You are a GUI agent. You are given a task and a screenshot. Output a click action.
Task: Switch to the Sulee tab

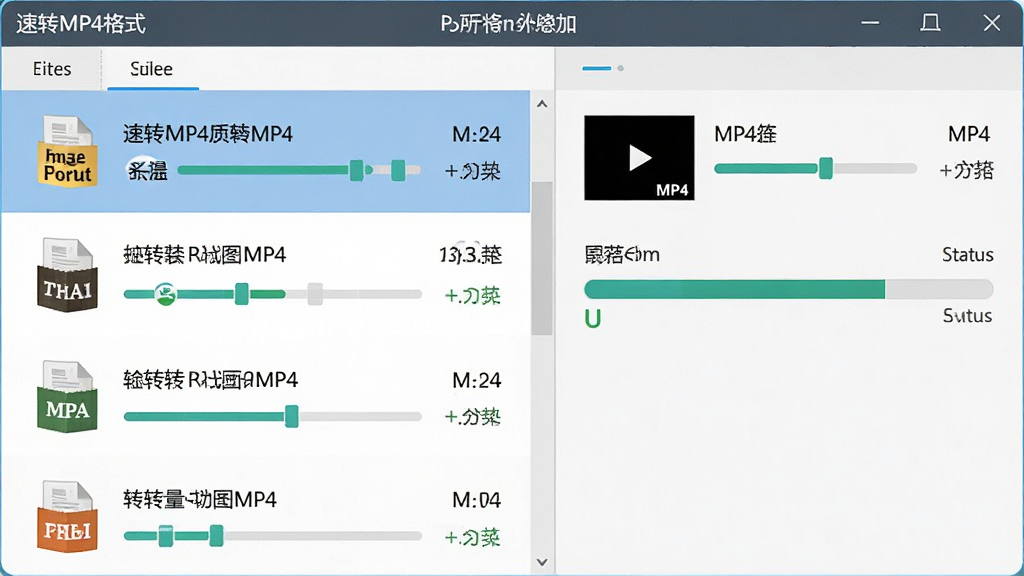point(152,69)
